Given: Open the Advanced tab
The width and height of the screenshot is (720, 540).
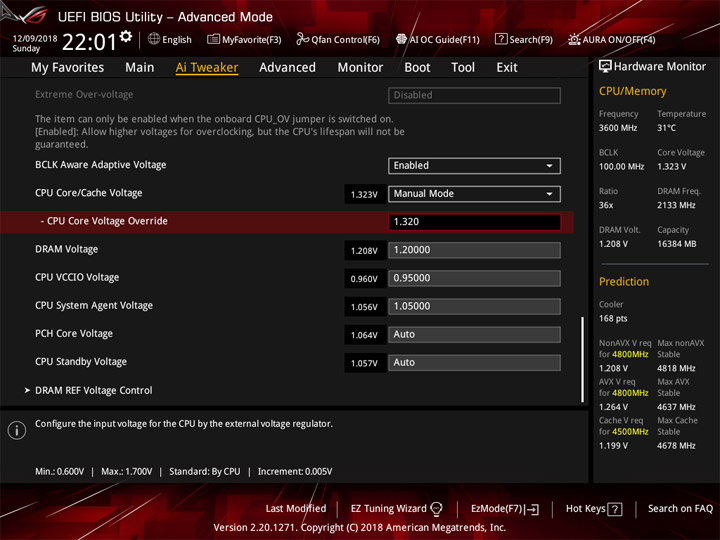Looking at the screenshot, I should pos(287,68).
